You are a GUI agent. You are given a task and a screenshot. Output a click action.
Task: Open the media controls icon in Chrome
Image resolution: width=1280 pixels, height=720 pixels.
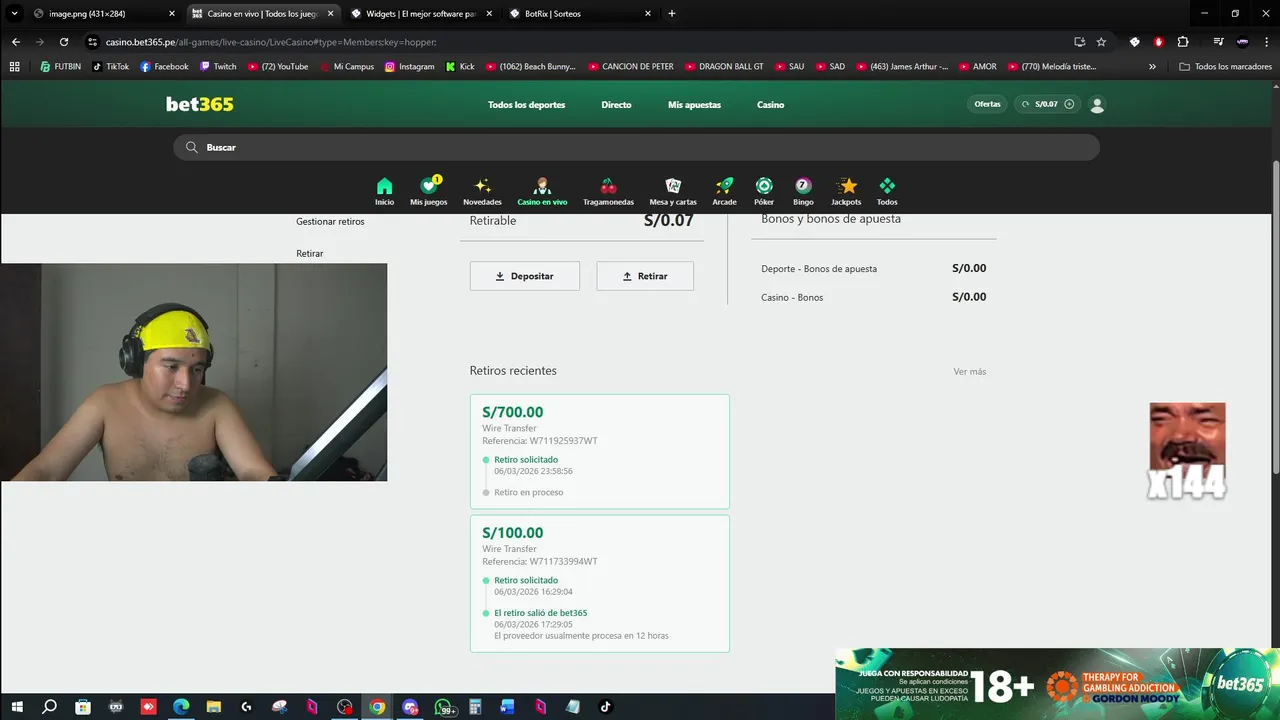[1218, 42]
